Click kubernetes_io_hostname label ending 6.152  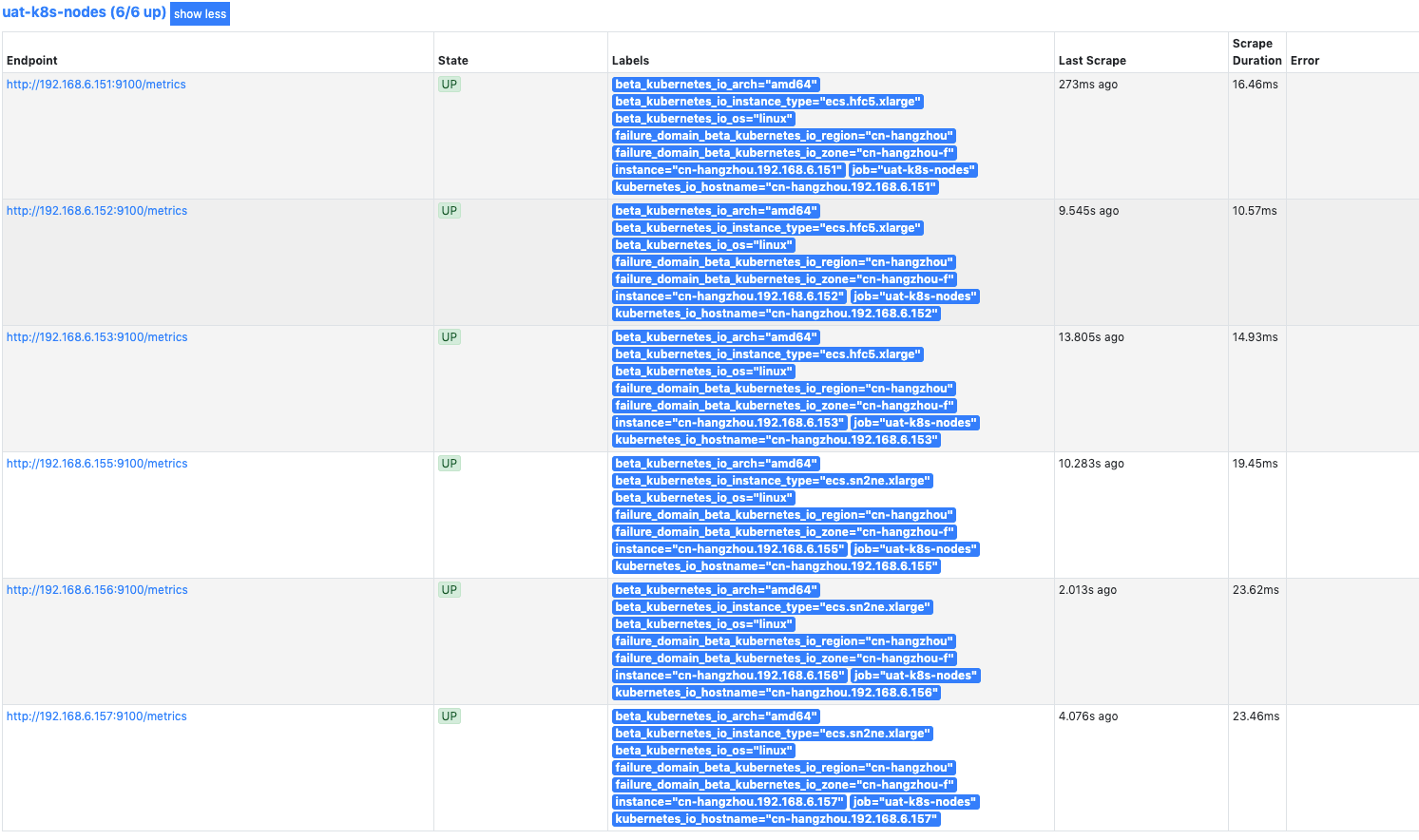click(x=777, y=314)
